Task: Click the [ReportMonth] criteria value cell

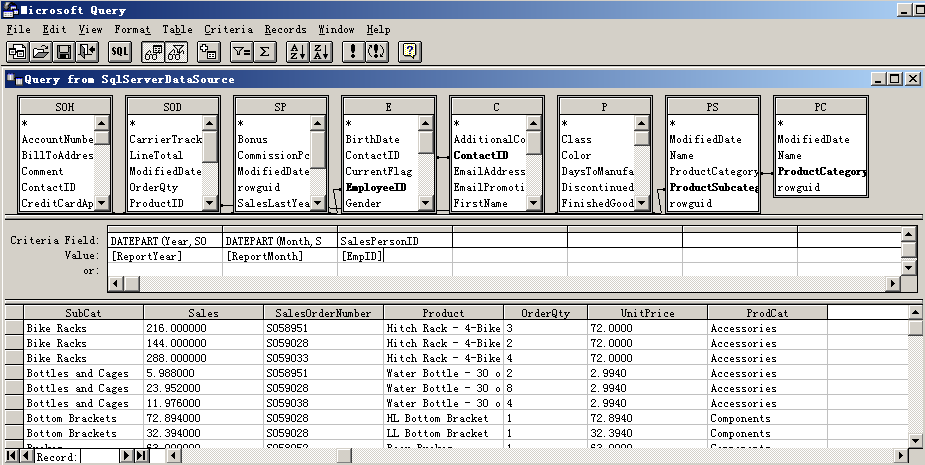Action: (280, 256)
